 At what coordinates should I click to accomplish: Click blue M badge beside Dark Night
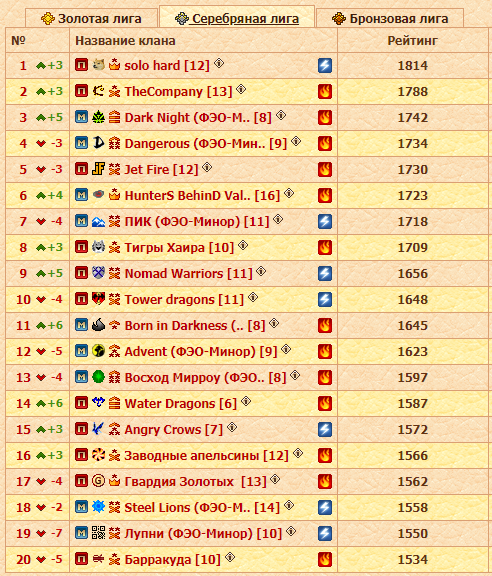[x=82, y=117]
